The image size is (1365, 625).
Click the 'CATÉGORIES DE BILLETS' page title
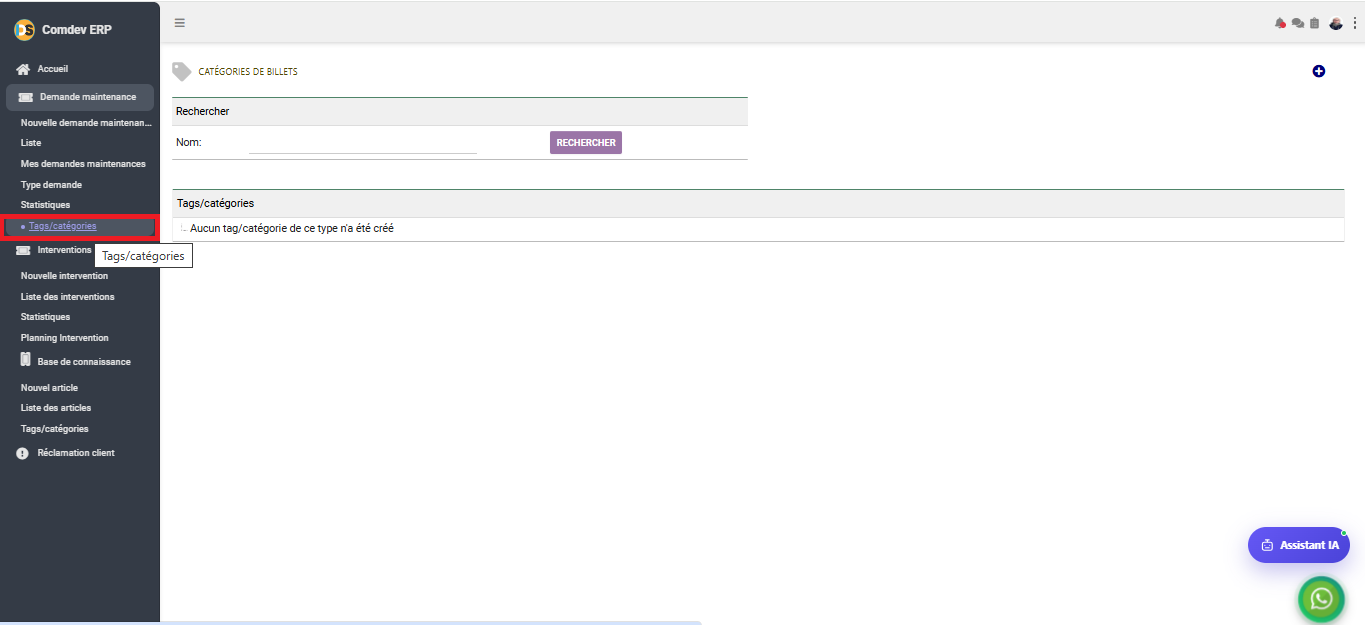(248, 72)
